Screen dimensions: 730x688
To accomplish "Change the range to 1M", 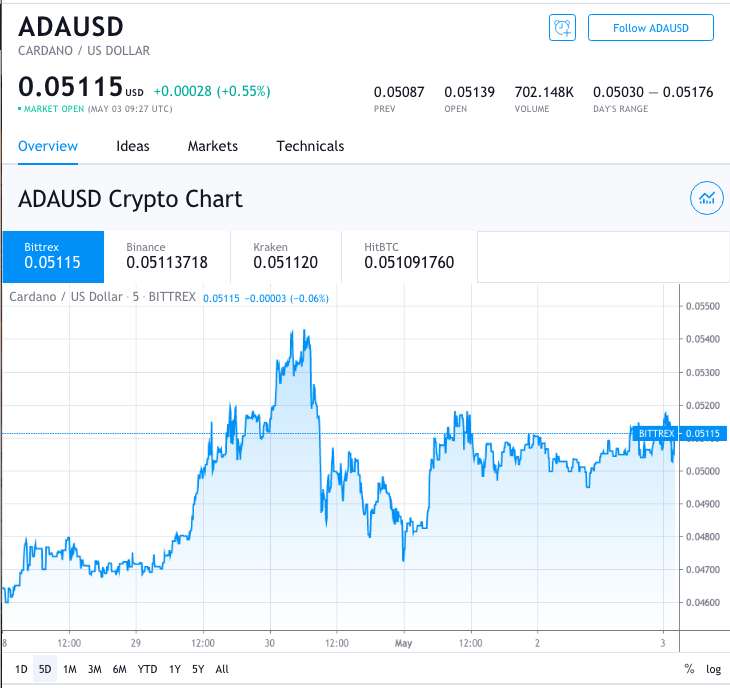I will (70, 669).
